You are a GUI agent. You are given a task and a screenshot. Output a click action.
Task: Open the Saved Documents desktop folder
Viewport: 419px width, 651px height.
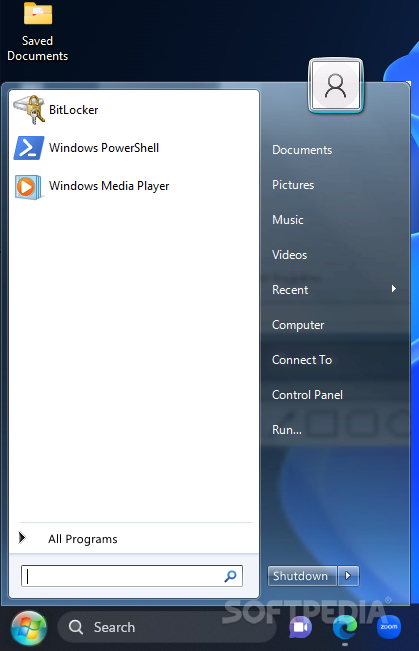(x=37, y=31)
